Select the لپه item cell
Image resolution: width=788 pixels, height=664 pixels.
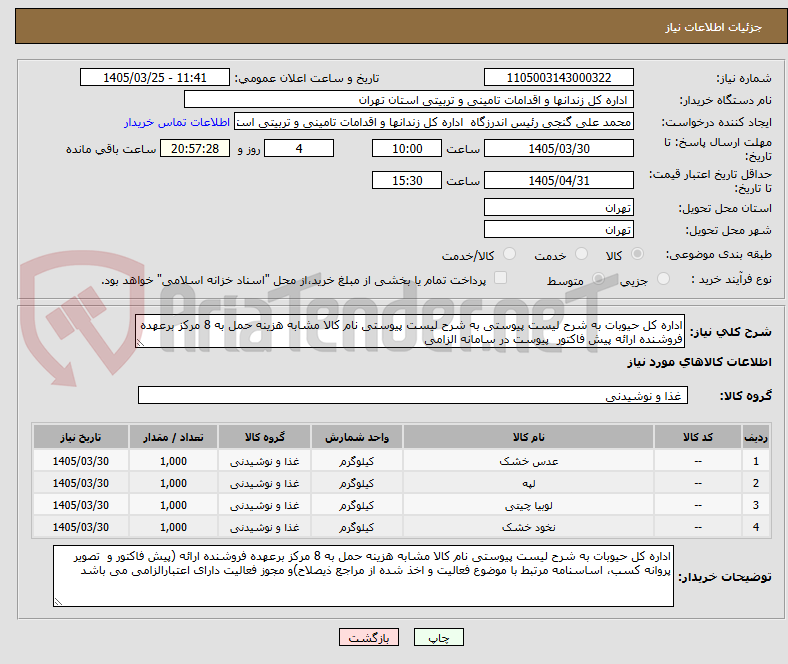click(528, 483)
